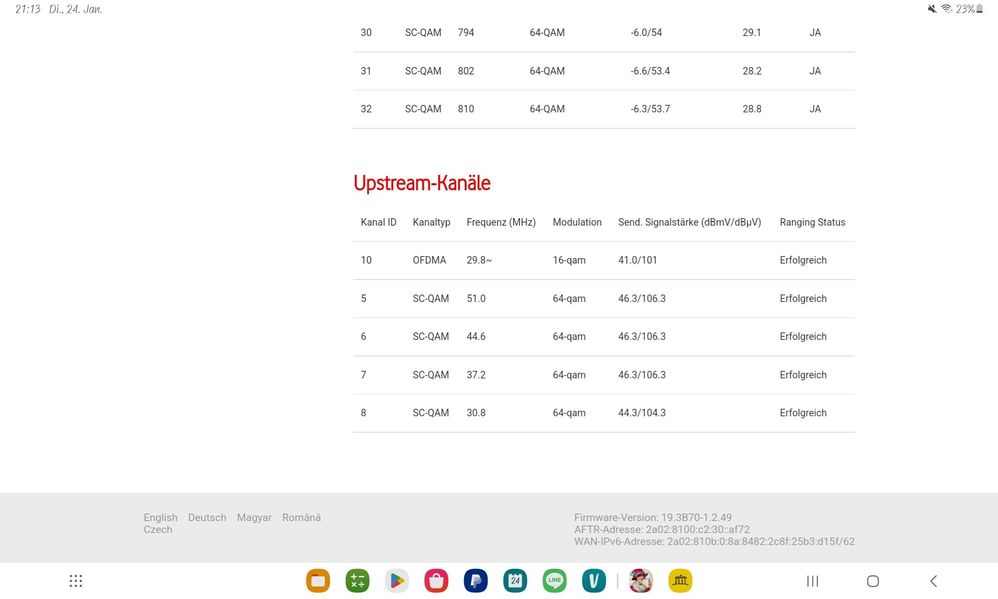Select downstream frequency 794
Viewport: 998px width, 599px height.
click(x=466, y=32)
